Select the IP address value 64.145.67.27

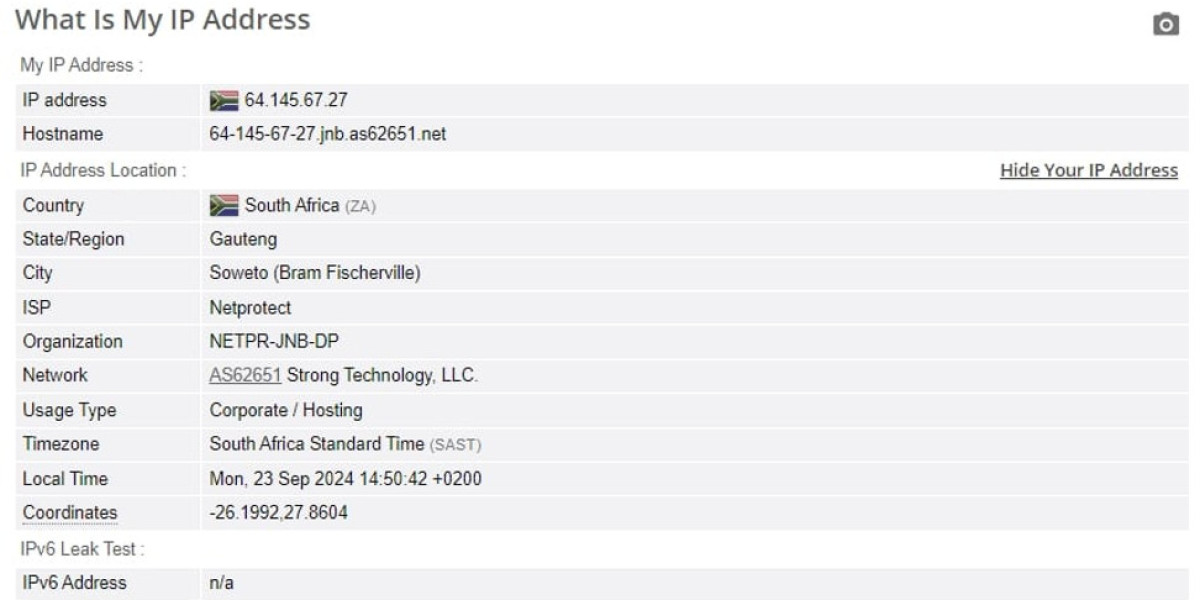296,101
